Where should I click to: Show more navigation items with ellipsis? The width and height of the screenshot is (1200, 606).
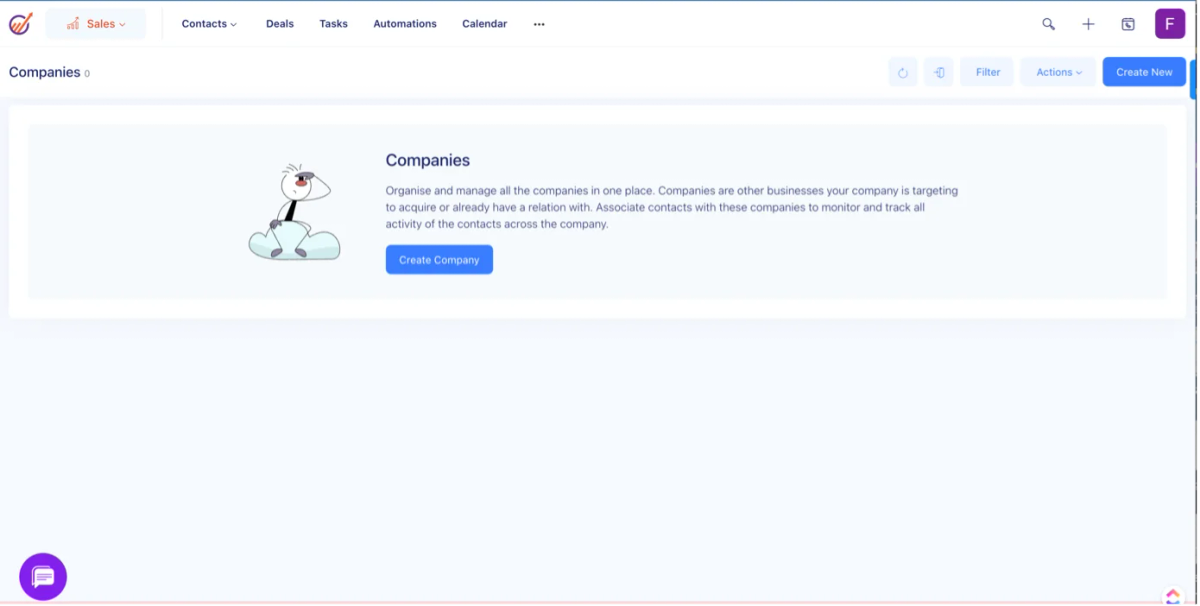pos(539,24)
